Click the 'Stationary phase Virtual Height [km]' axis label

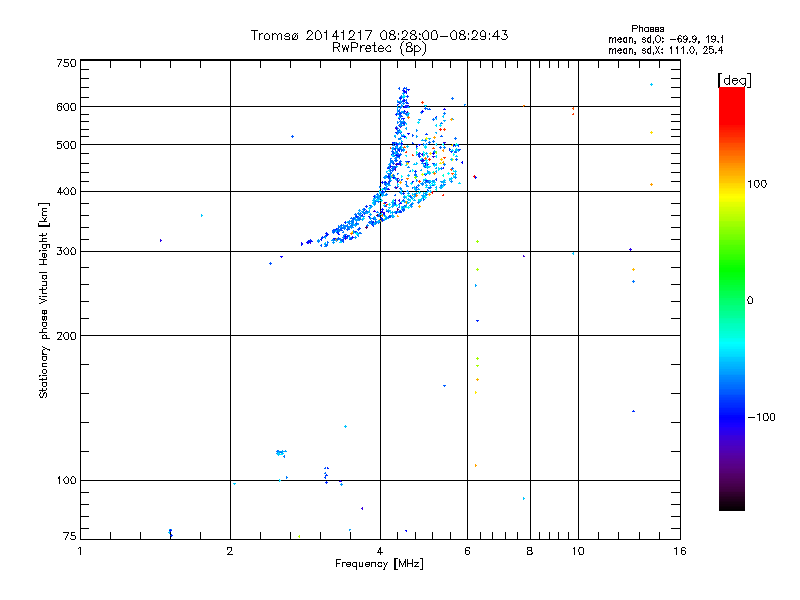(x=44, y=300)
